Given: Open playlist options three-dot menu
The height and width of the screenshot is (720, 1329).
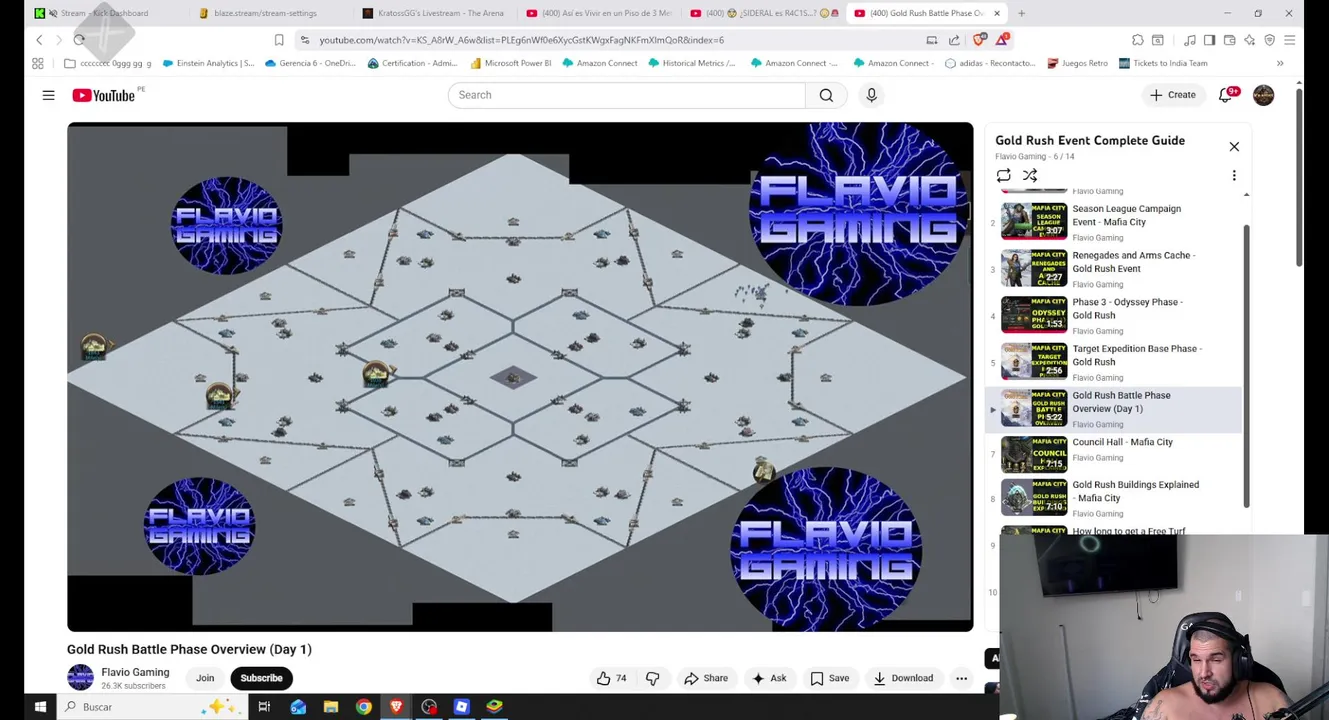Looking at the screenshot, I should (x=1234, y=175).
